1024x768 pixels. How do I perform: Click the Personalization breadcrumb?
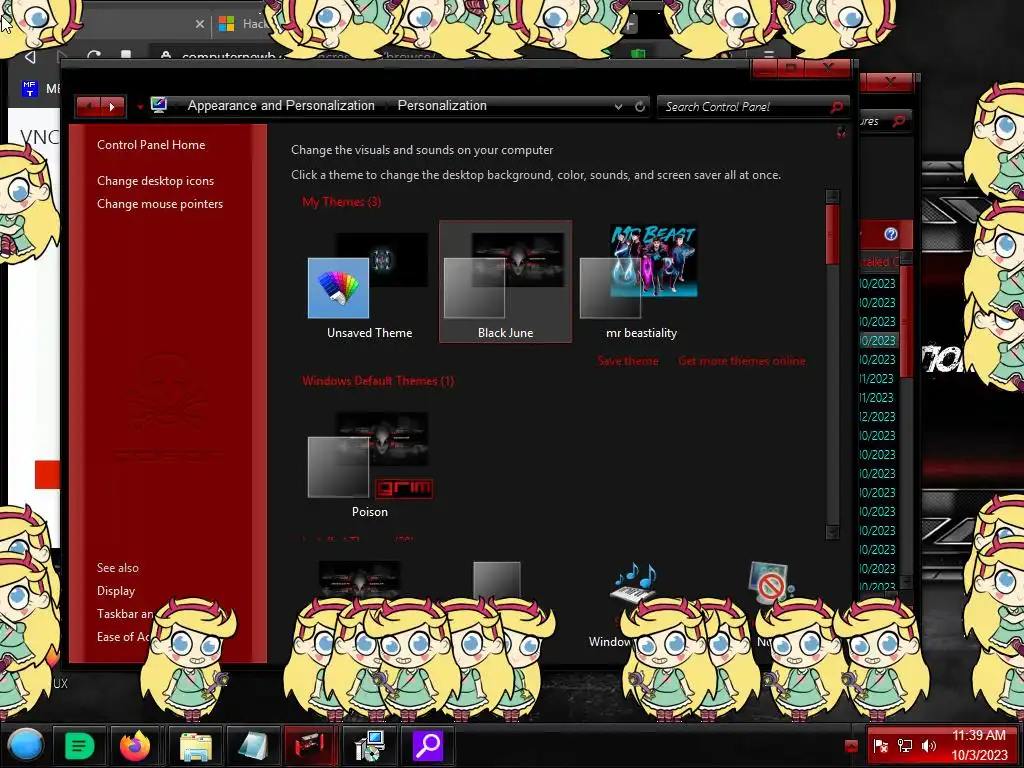442,106
